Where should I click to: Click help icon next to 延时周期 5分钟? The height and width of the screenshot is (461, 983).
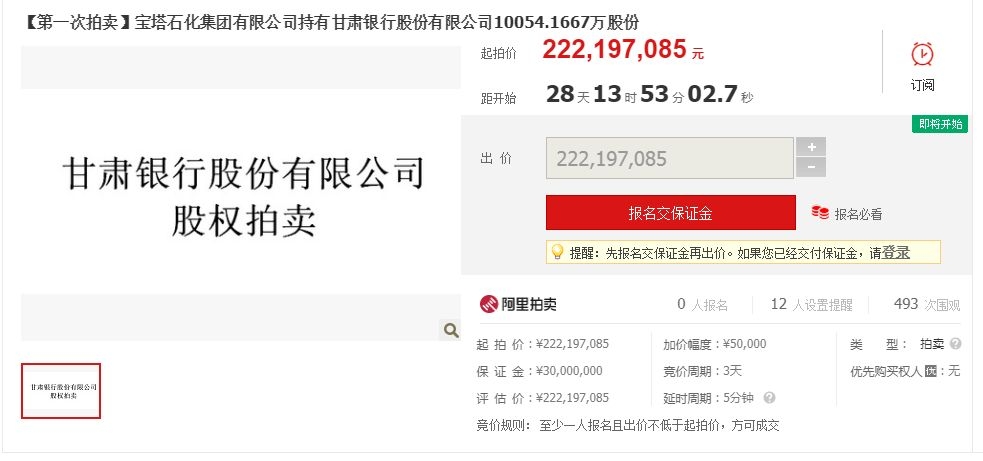point(769,398)
